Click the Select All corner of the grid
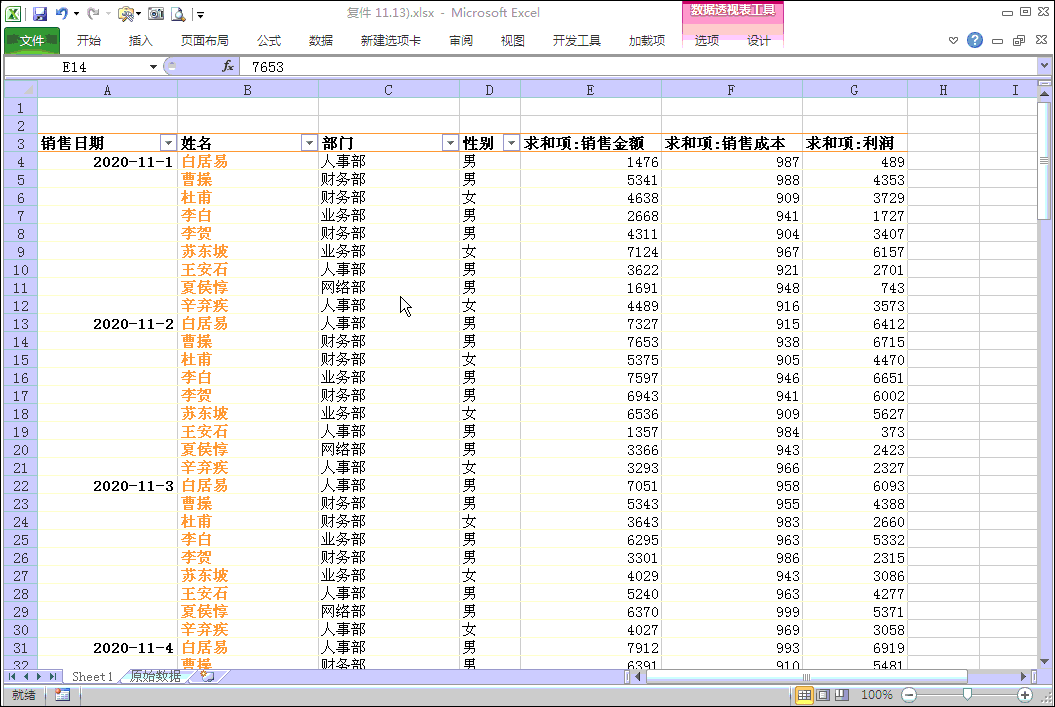 pos(21,89)
